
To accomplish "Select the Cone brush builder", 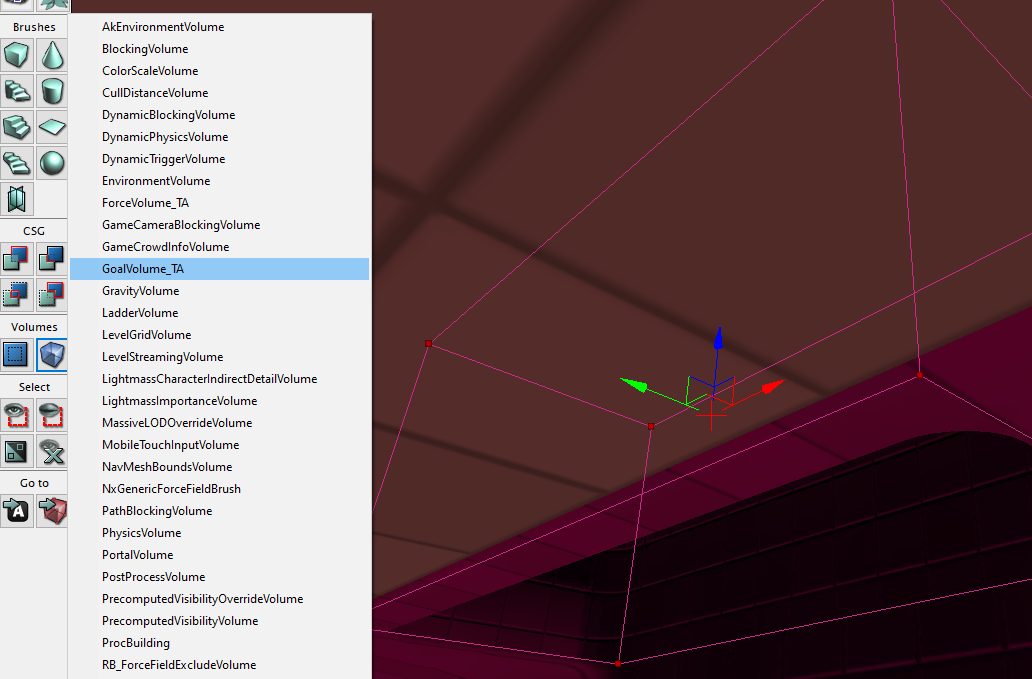I will pyautogui.click(x=52, y=56).
